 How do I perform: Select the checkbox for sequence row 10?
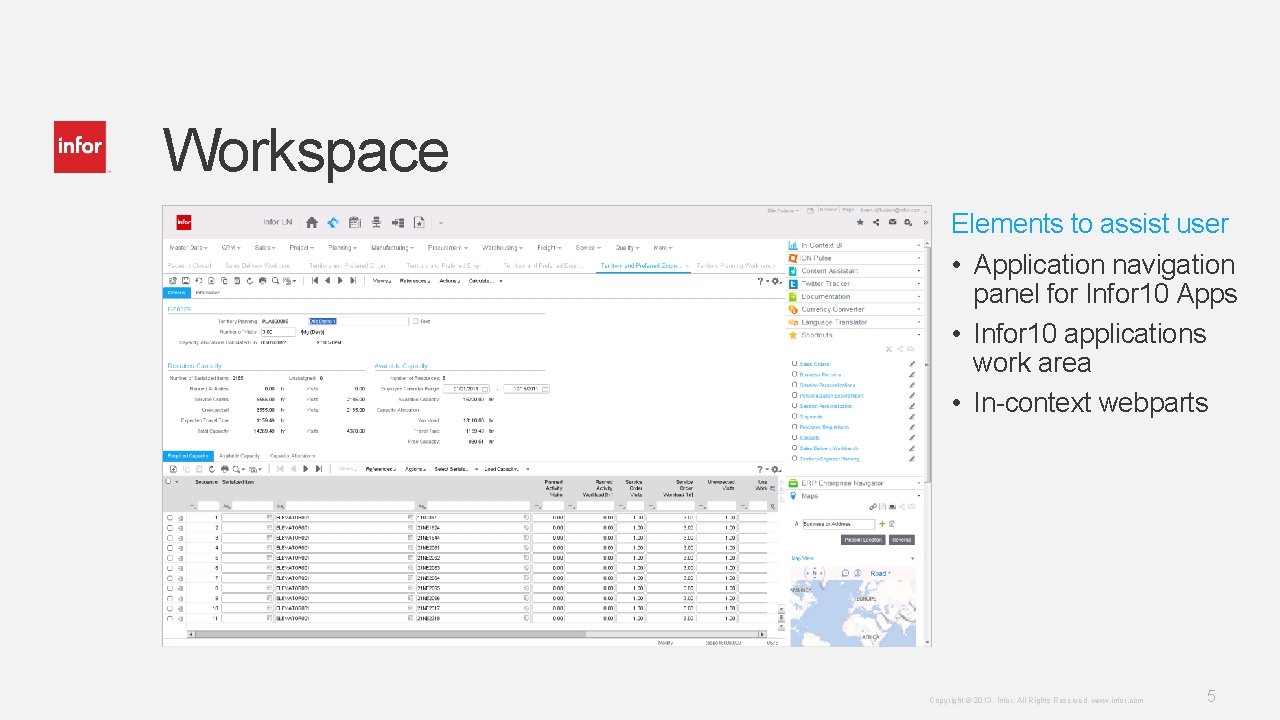click(x=169, y=608)
